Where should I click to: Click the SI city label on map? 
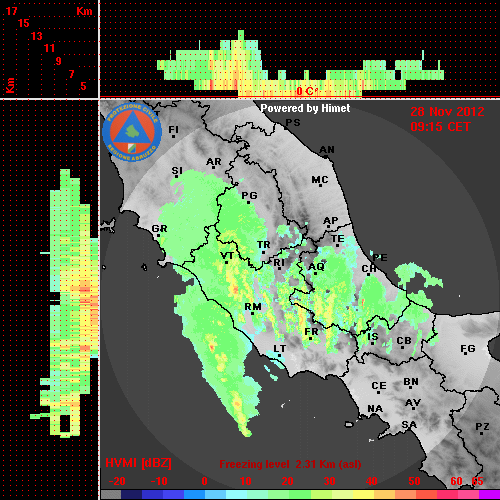(x=177, y=171)
